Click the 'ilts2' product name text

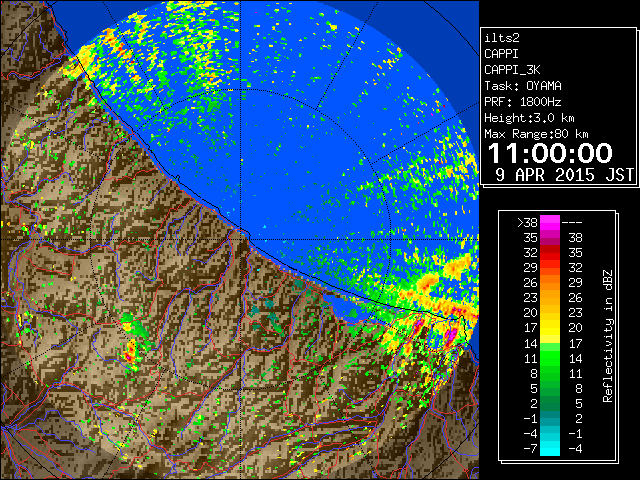click(x=502, y=38)
